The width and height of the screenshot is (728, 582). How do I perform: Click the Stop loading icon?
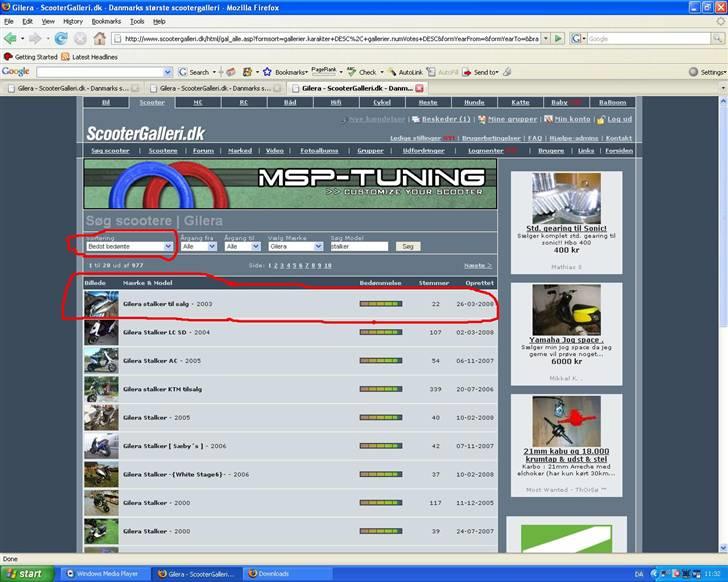(x=80, y=38)
